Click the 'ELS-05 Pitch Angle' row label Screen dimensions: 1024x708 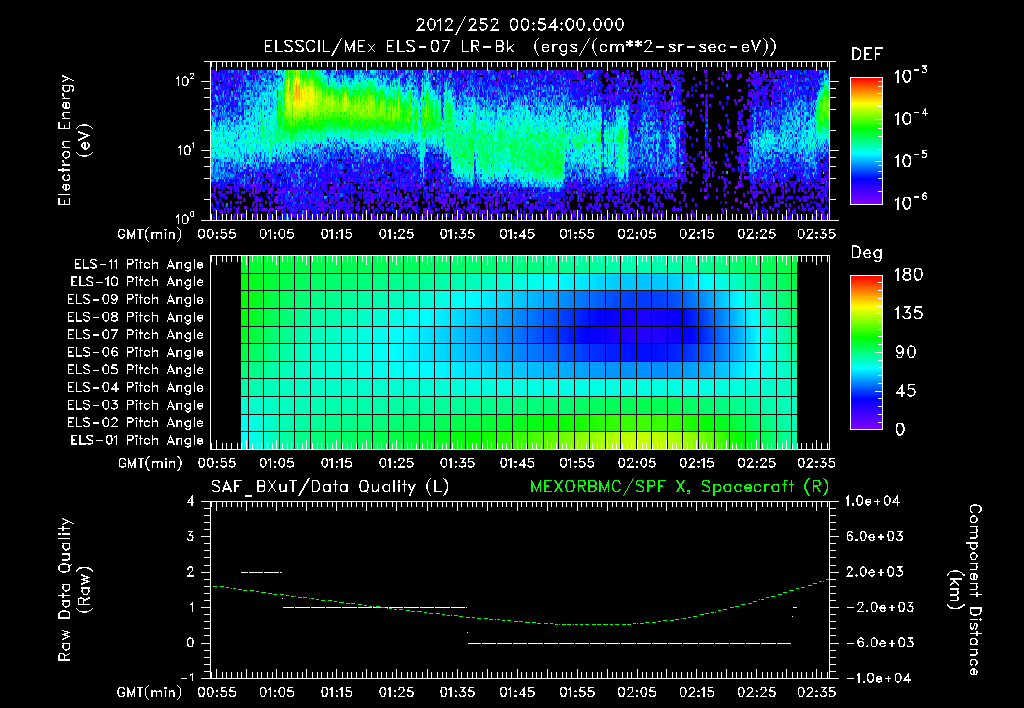(136, 370)
